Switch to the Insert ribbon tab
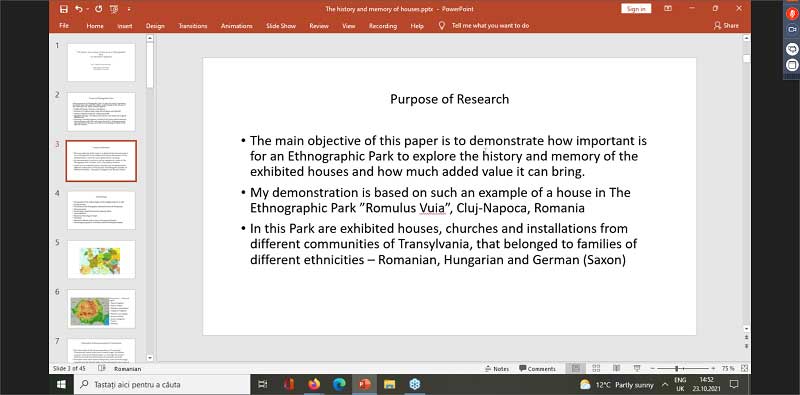The image size is (800, 395). point(125,26)
